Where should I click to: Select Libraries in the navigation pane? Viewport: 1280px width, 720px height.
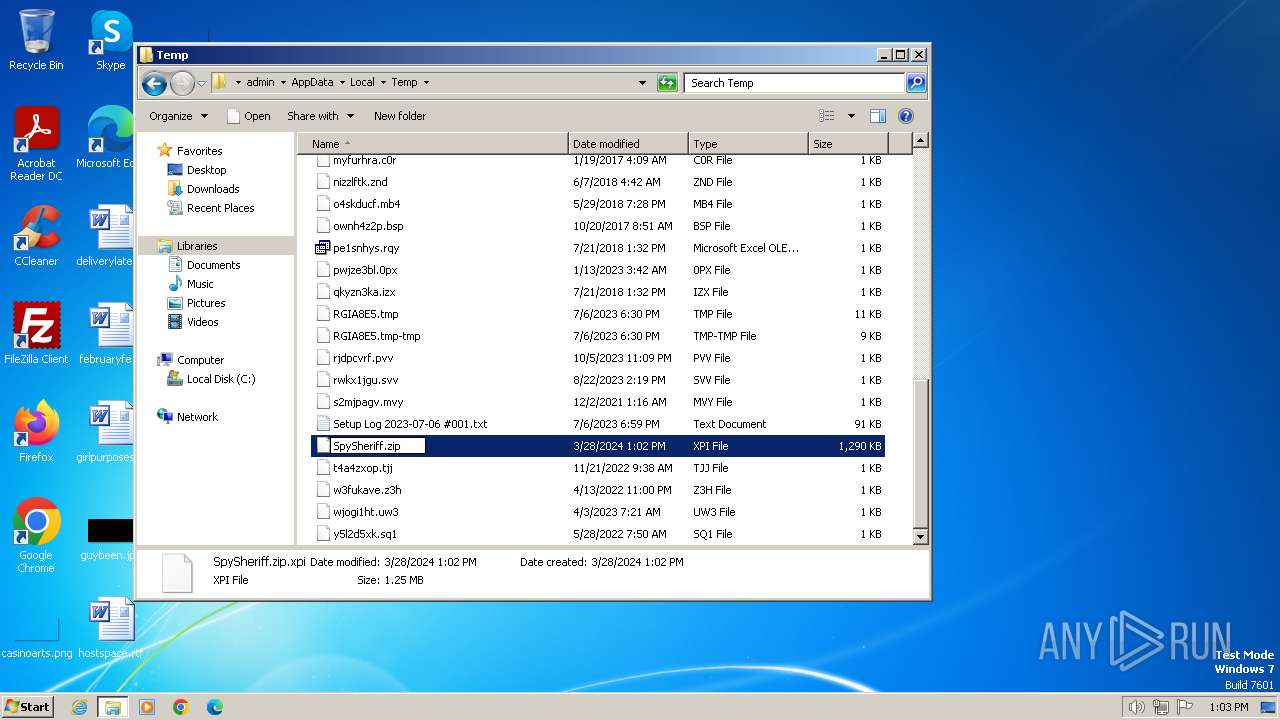point(197,246)
